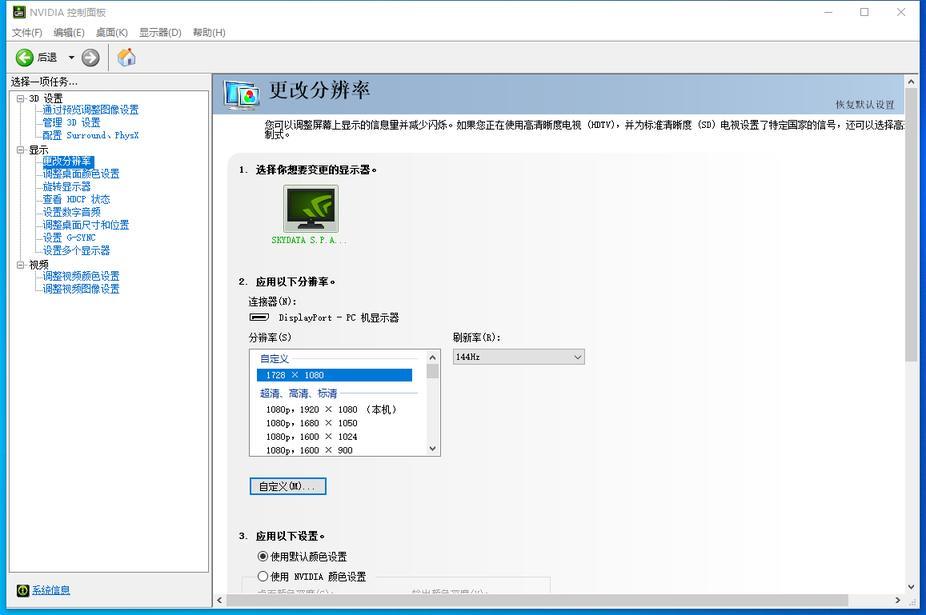Select 1080p, 1600 × 1024 resolution
The image size is (926, 615).
tap(312, 437)
